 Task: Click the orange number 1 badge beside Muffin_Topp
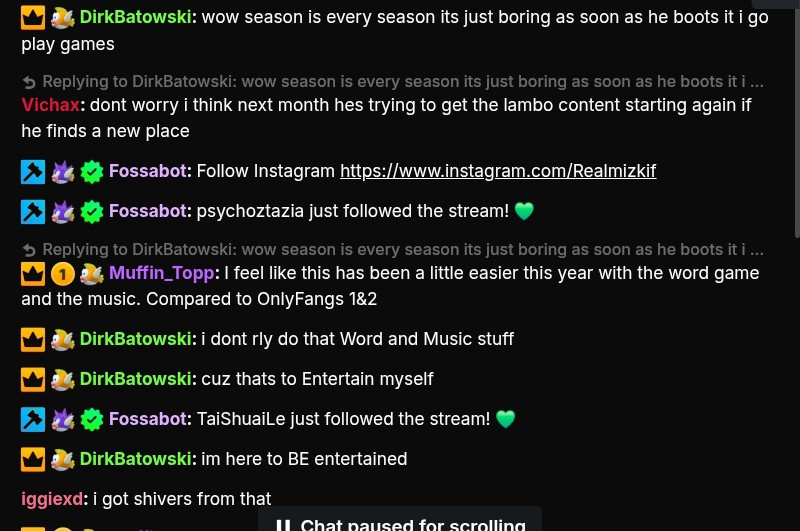63,274
